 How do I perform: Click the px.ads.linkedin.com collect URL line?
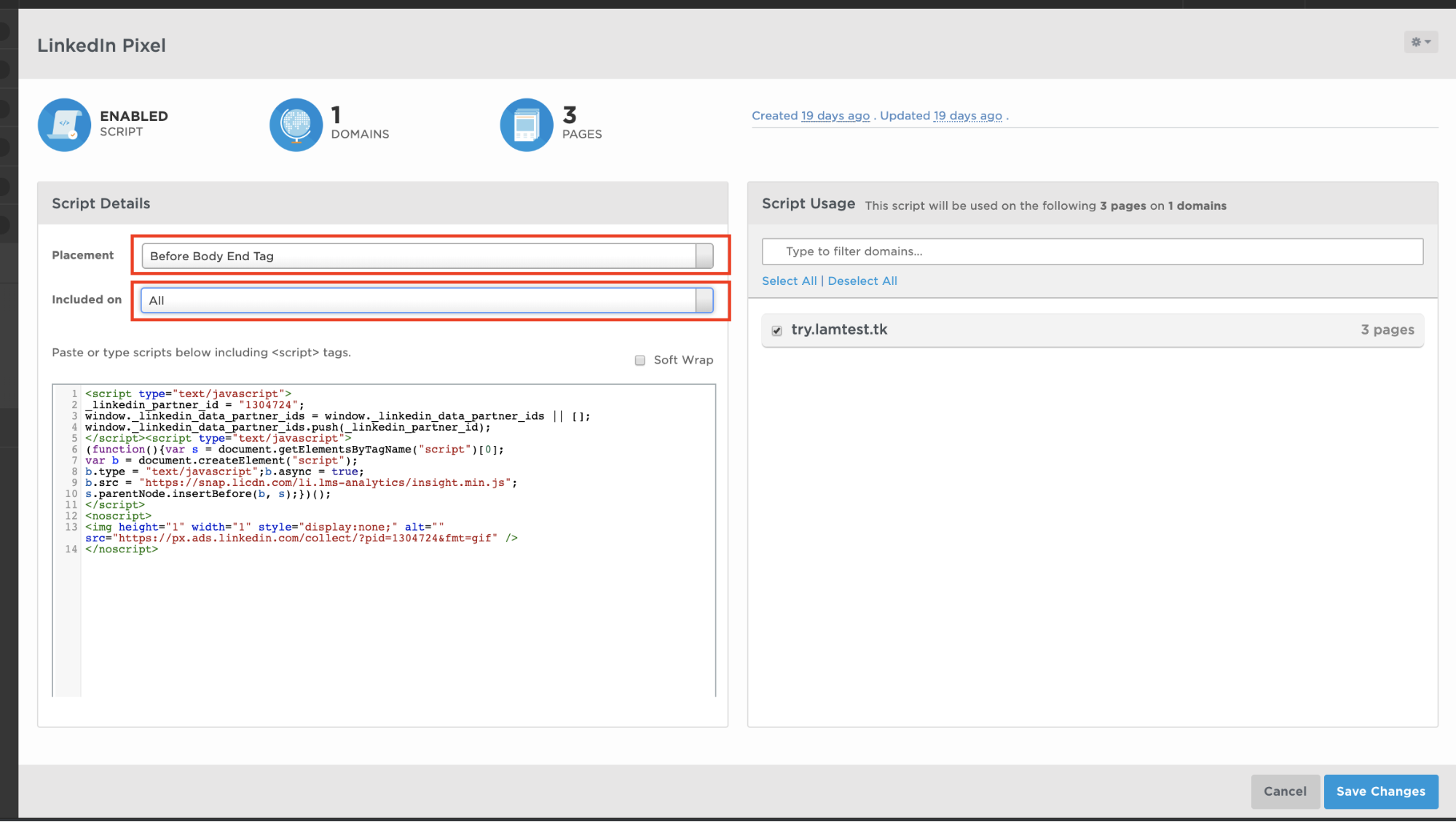(301, 539)
